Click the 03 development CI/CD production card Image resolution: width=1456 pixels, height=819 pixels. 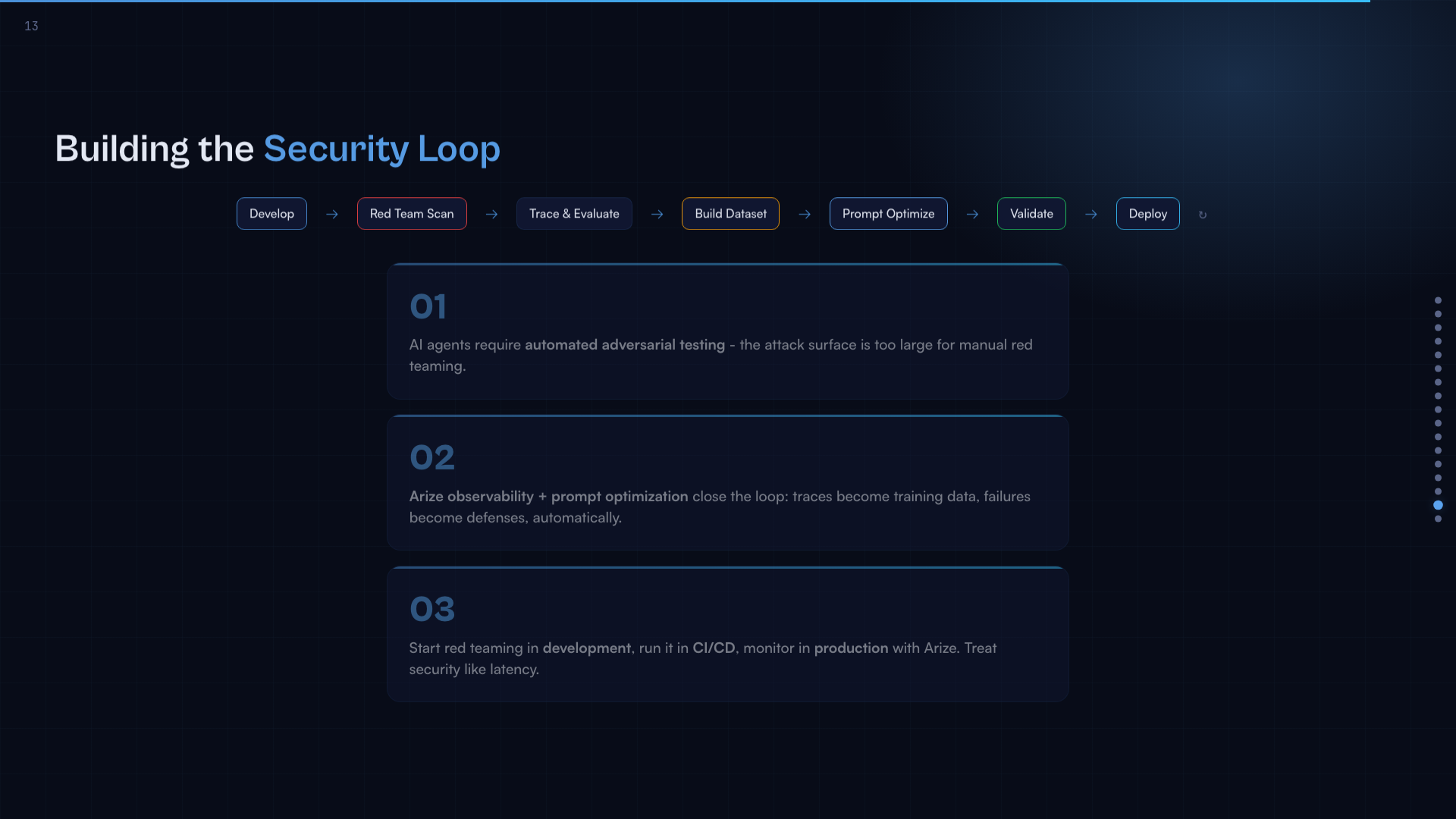click(x=727, y=635)
